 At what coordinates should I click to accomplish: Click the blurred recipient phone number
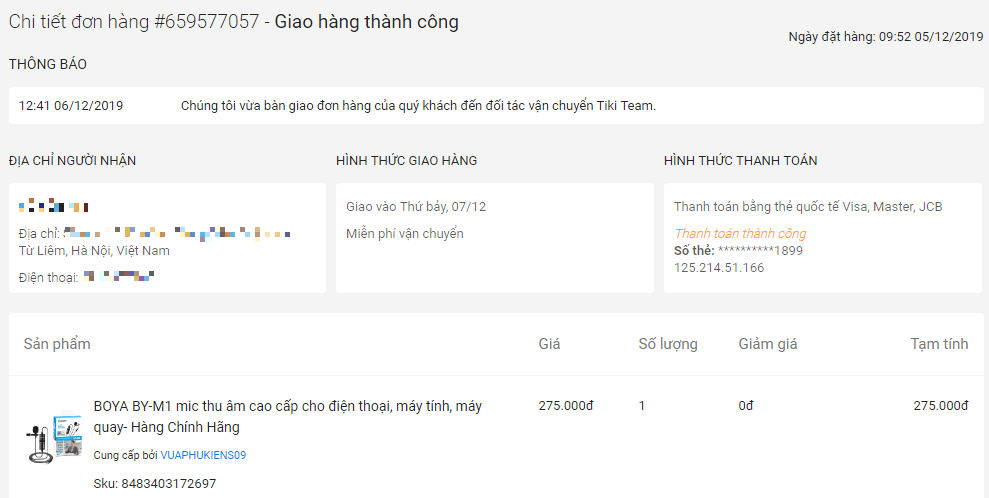click(118, 277)
